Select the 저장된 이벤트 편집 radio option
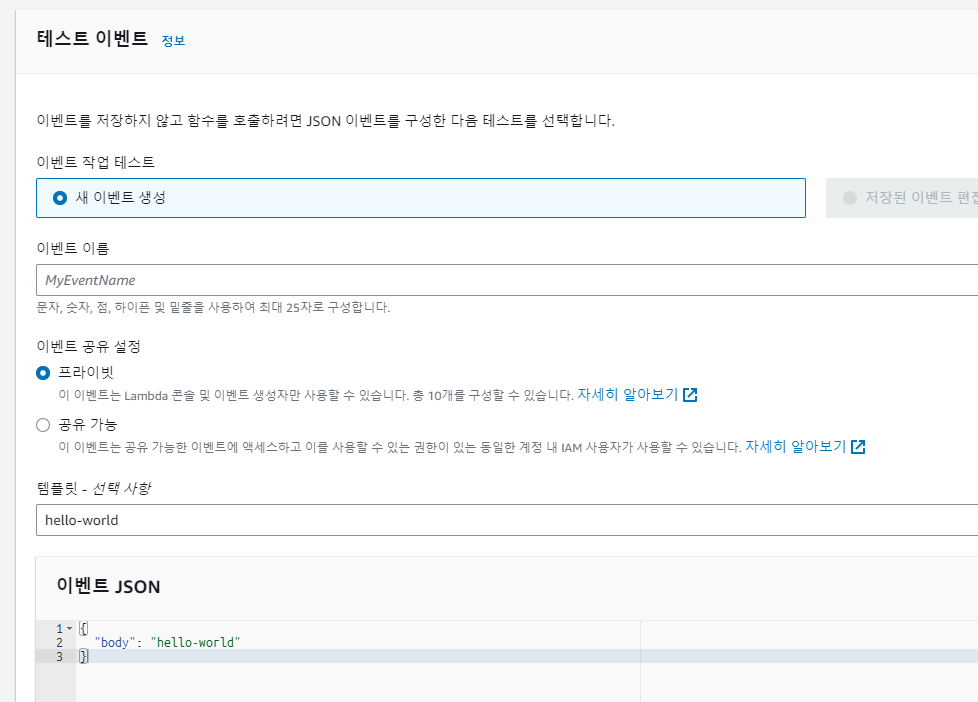This screenshot has height=702, width=978. (x=850, y=198)
